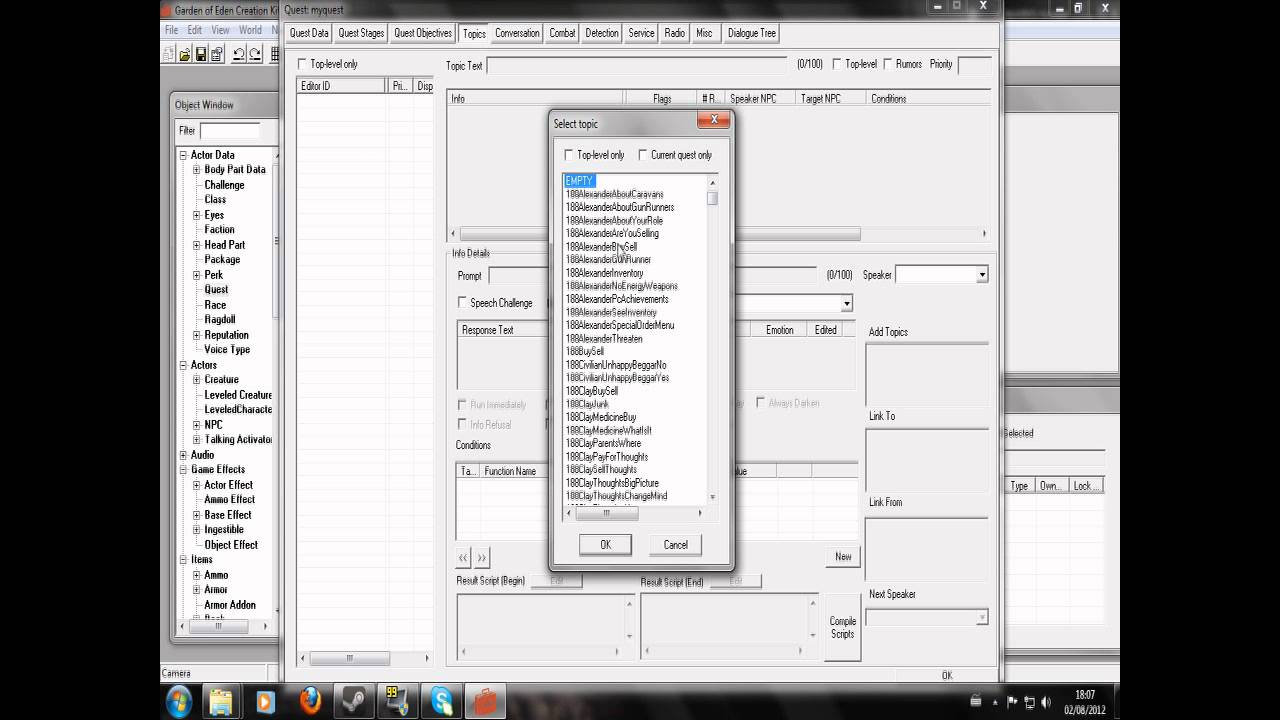The width and height of the screenshot is (1280, 720).
Task: Click OK in Select topic dialog
Action: pos(605,545)
